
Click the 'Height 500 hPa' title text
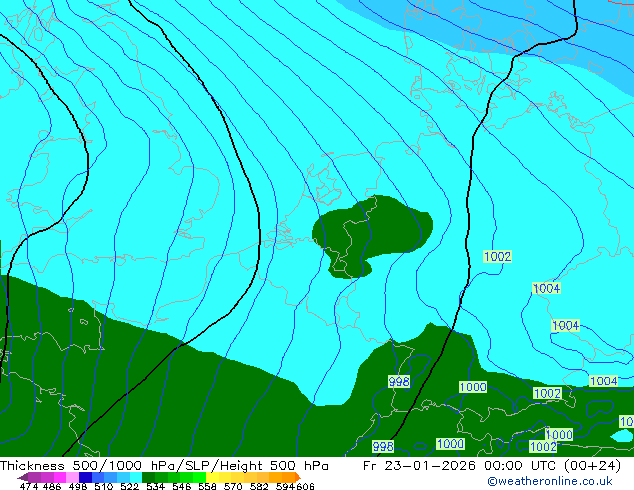(x=274, y=466)
